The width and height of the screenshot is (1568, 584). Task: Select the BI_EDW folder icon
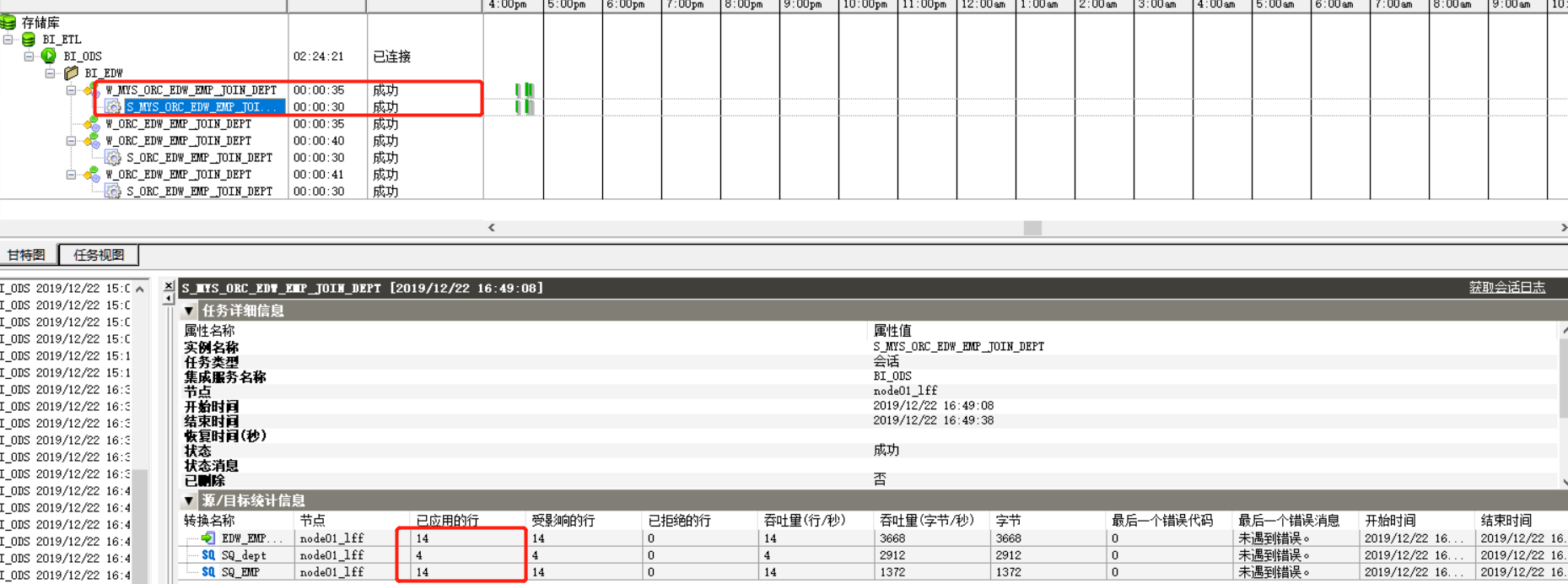click(71, 73)
